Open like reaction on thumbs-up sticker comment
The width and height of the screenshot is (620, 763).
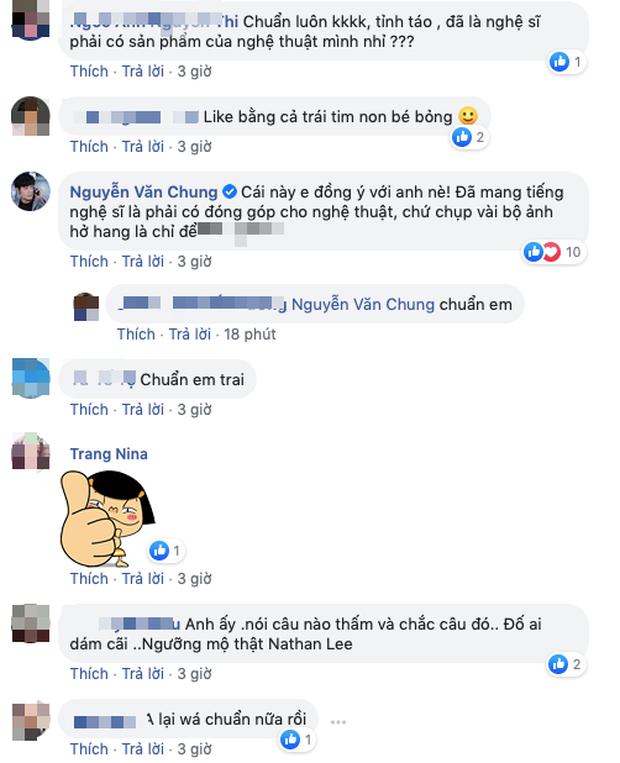click(166, 551)
